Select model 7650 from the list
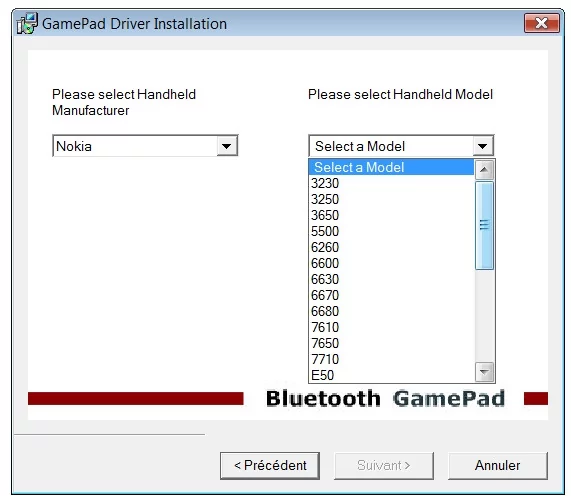The height and width of the screenshot is (500, 571). [391, 343]
